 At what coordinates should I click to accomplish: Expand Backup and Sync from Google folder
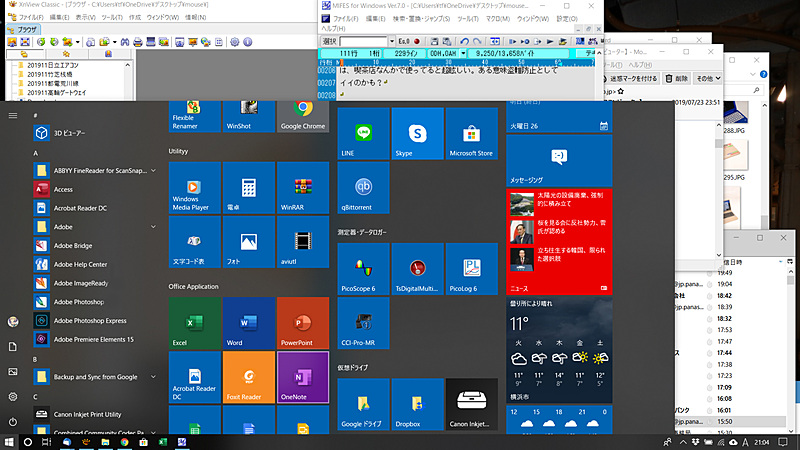pyautogui.click(x=153, y=377)
